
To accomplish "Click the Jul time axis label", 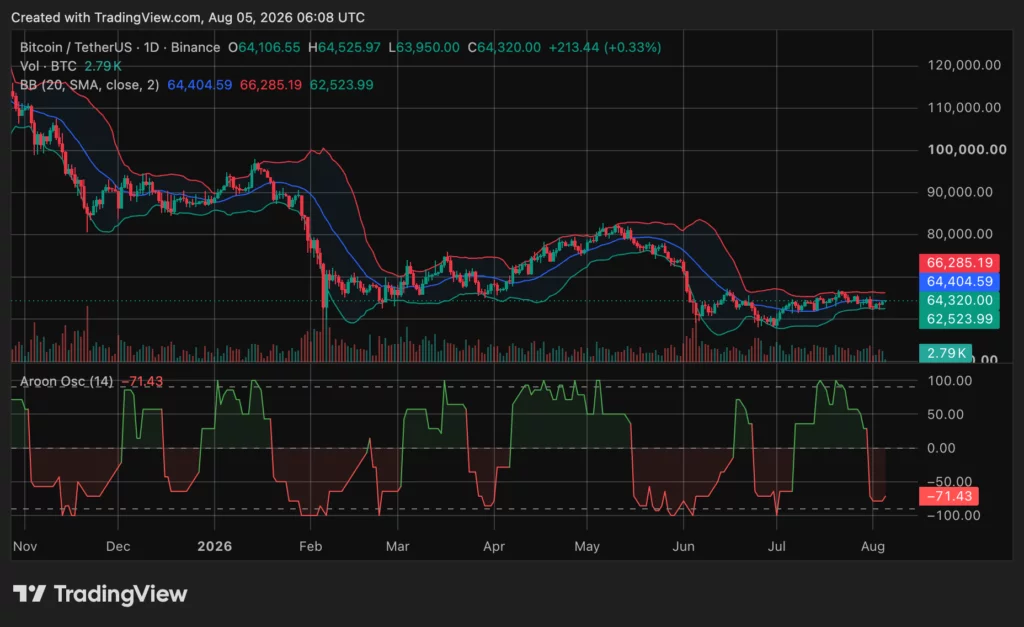I will pyautogui.click(x=776, y=546).
